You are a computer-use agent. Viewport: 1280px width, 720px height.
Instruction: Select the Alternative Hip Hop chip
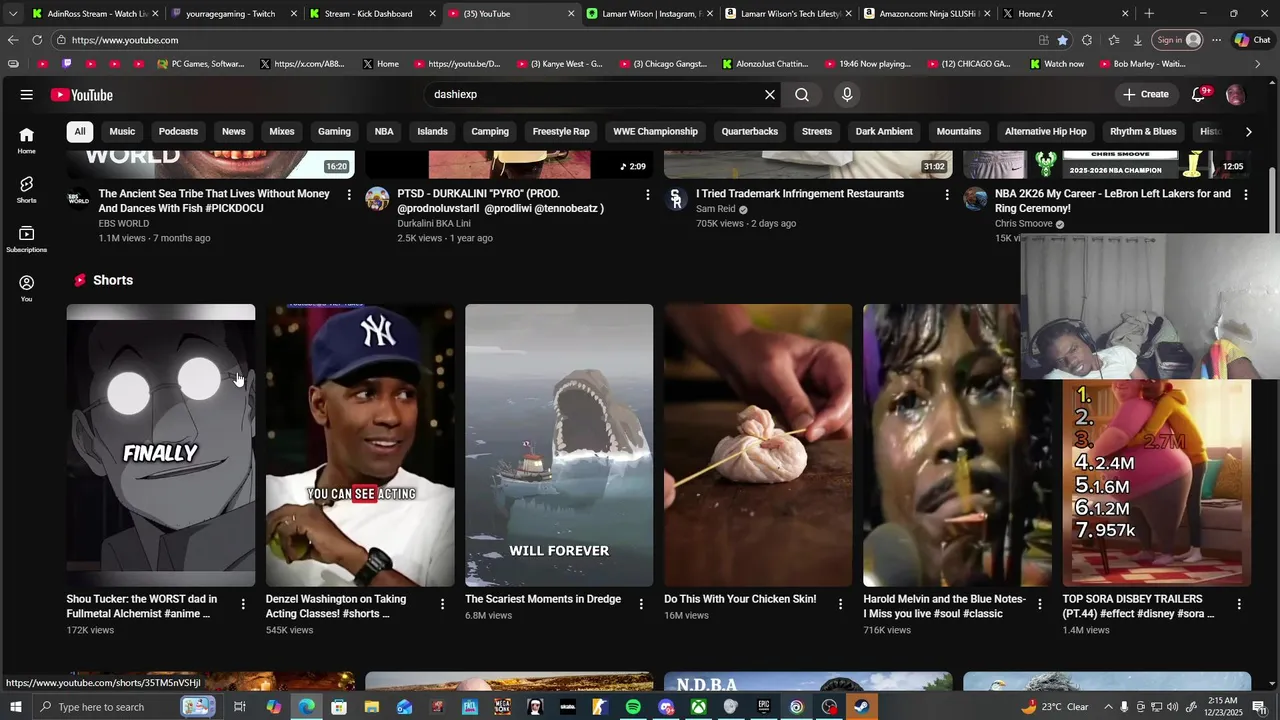[1045, 132]
